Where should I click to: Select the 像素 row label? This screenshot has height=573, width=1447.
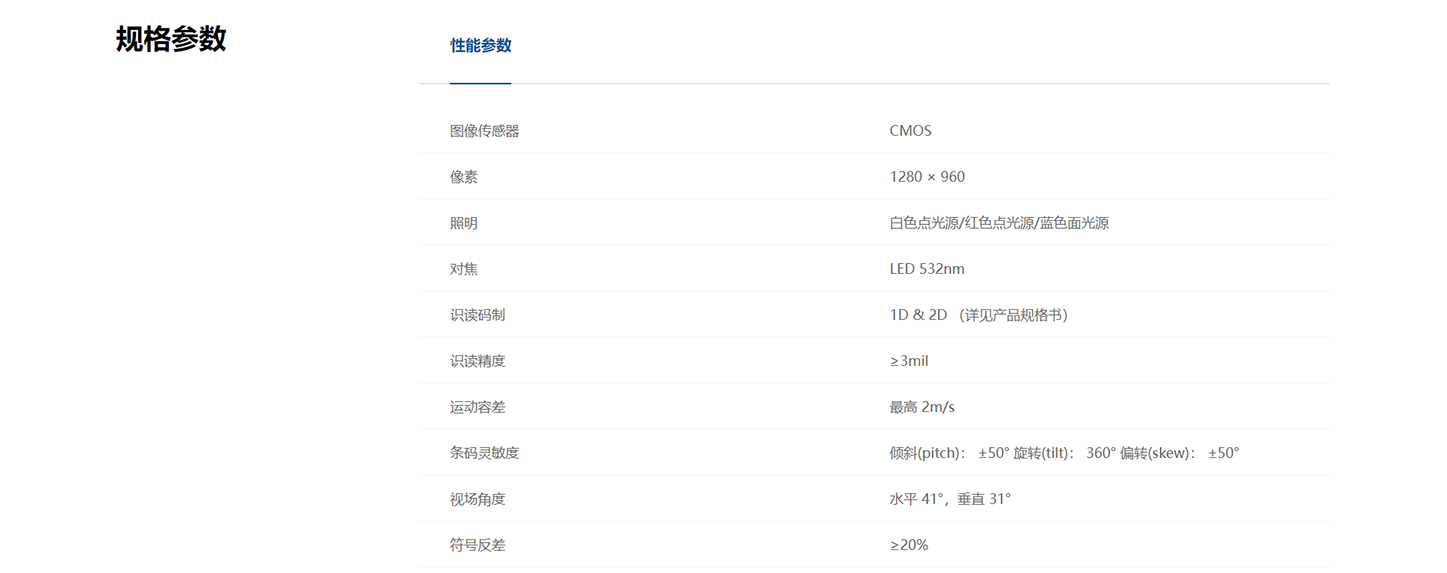click(464, 177)
